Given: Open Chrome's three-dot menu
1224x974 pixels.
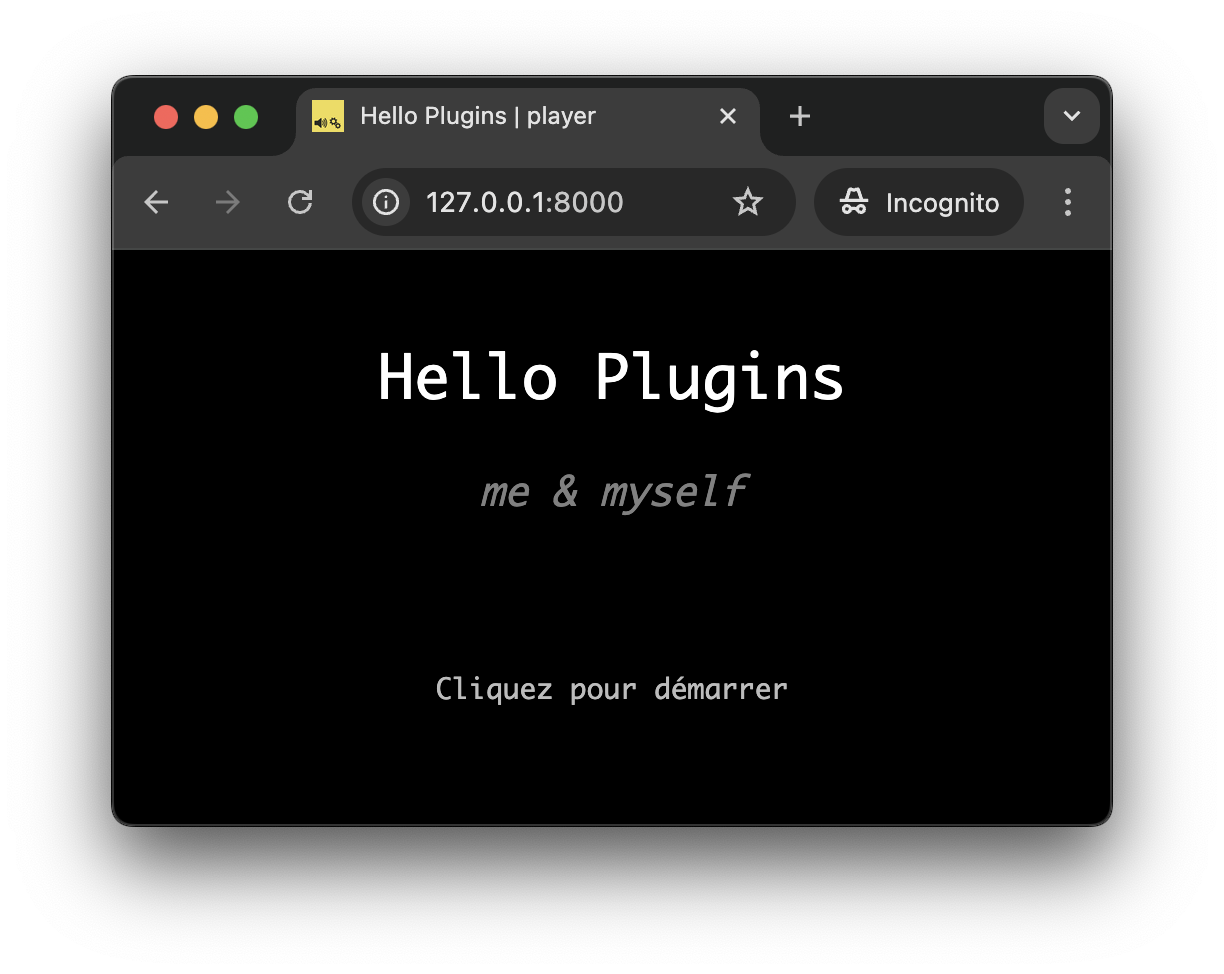Looking at the screenshot, I should pyautogui.click(x=1068, y=202).
